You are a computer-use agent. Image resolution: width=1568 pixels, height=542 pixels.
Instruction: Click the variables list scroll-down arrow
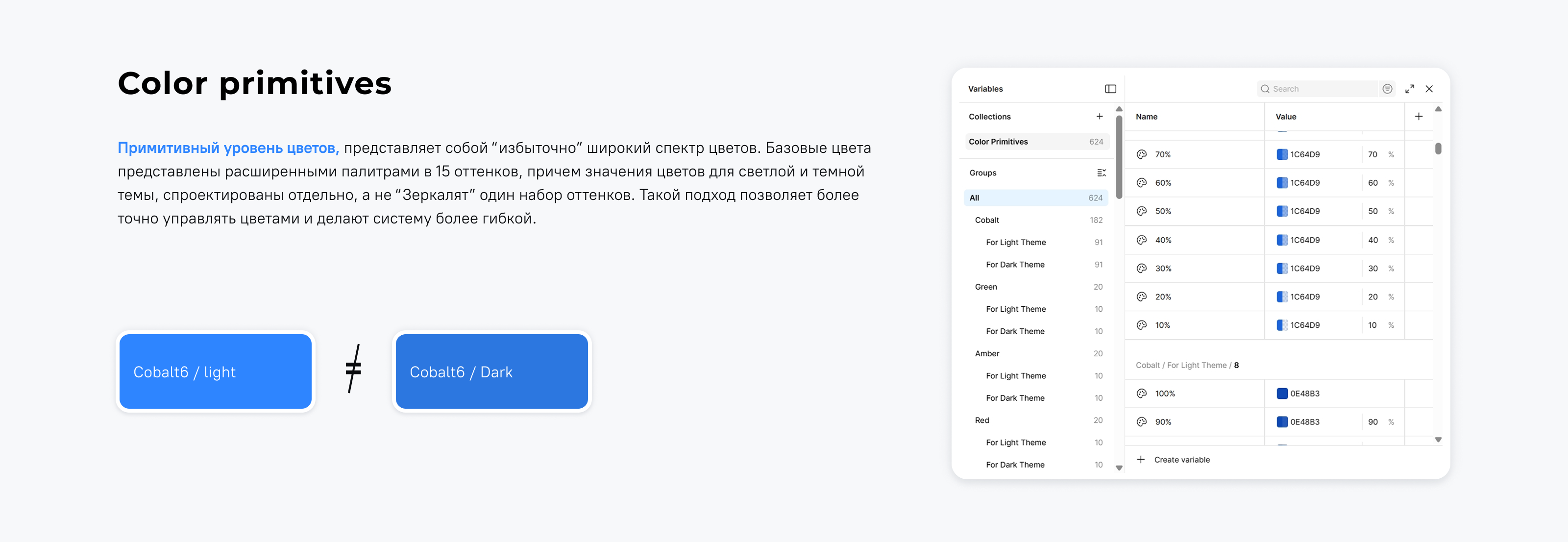(1438, 439)
